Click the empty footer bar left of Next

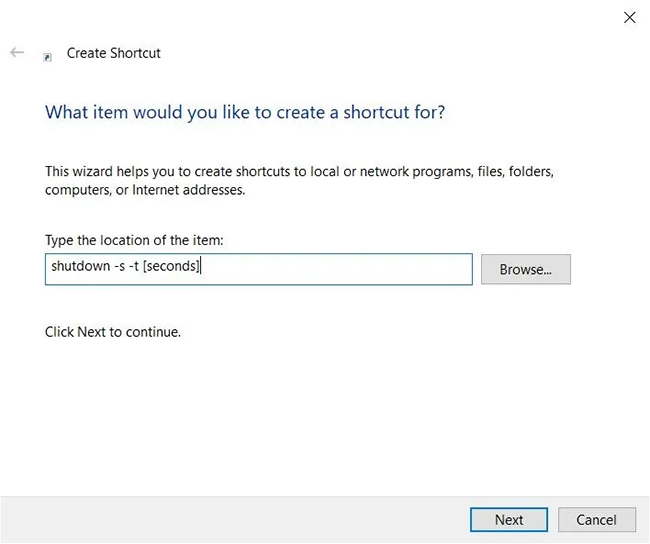coord(230,519)
